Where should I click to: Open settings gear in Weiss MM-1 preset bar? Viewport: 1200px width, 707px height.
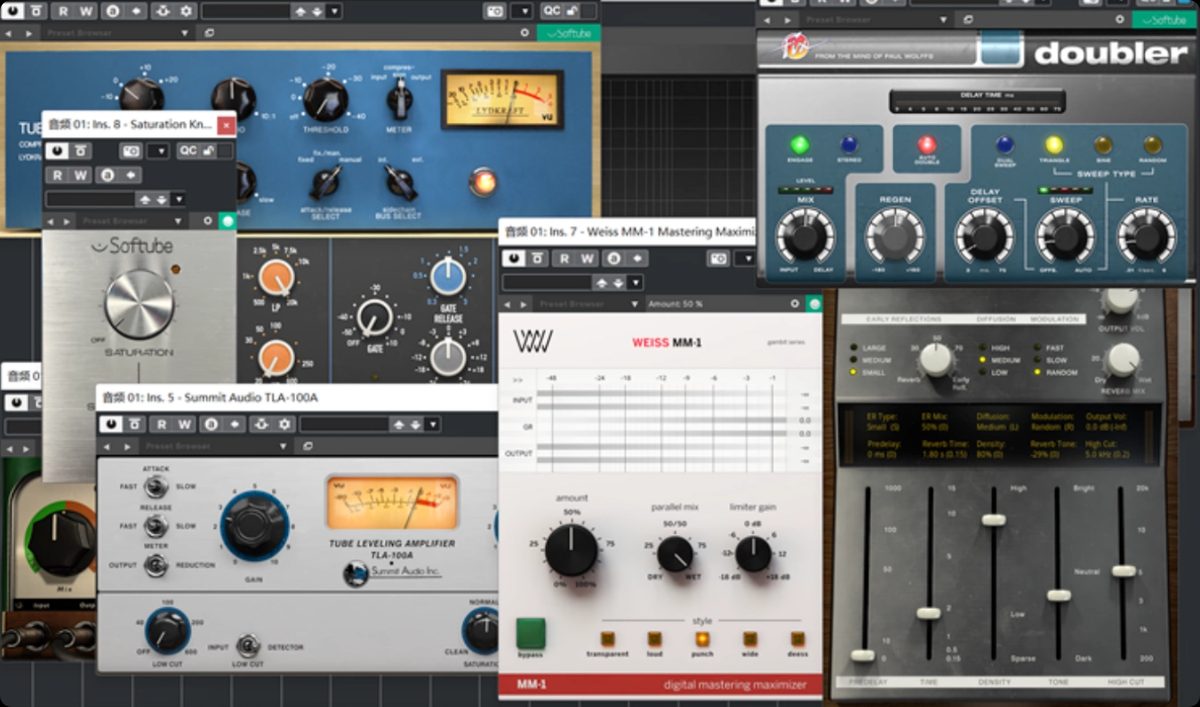pos(795,304)
